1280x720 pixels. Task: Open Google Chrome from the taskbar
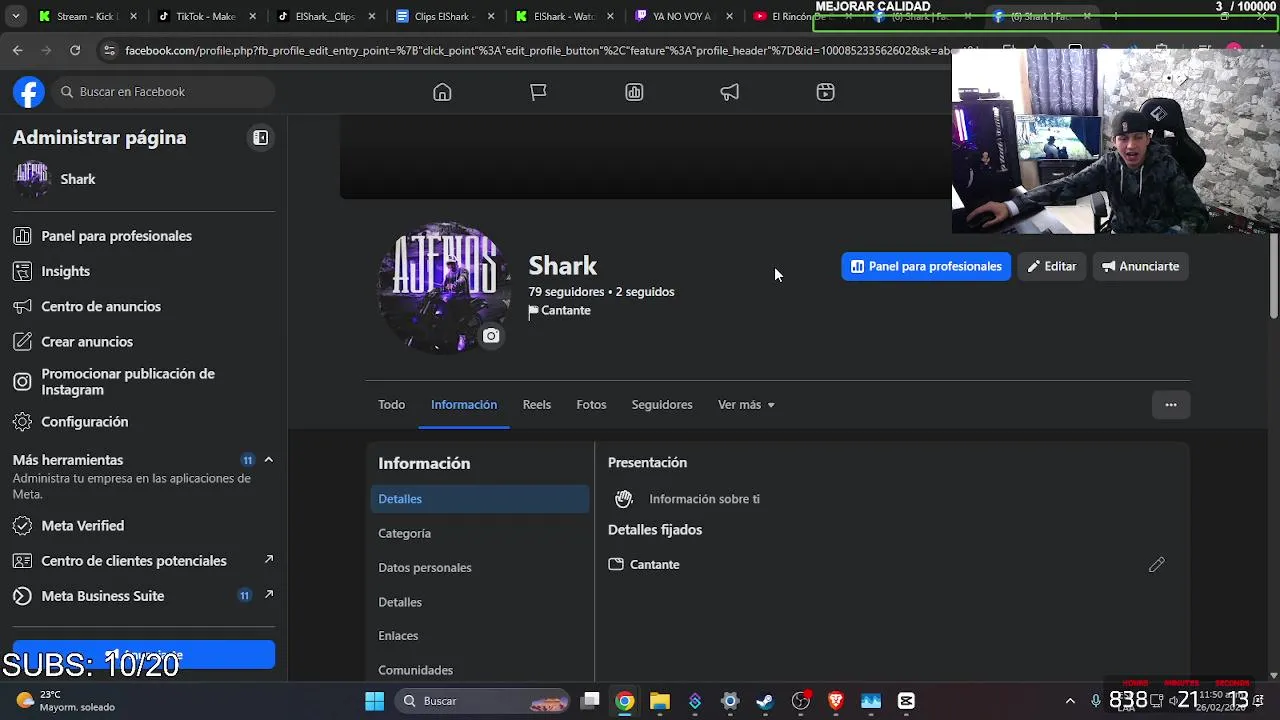point(625,701)
